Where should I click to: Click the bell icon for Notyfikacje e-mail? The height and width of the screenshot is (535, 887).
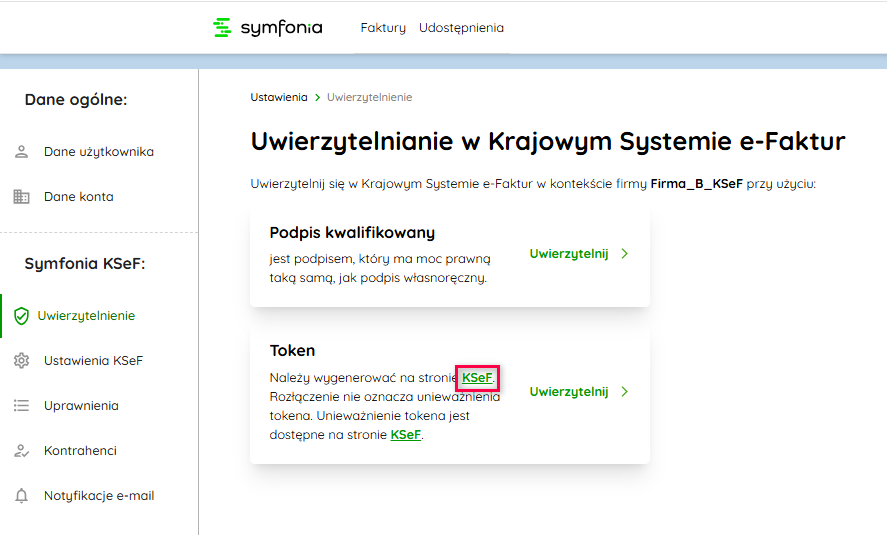[21, 496]
